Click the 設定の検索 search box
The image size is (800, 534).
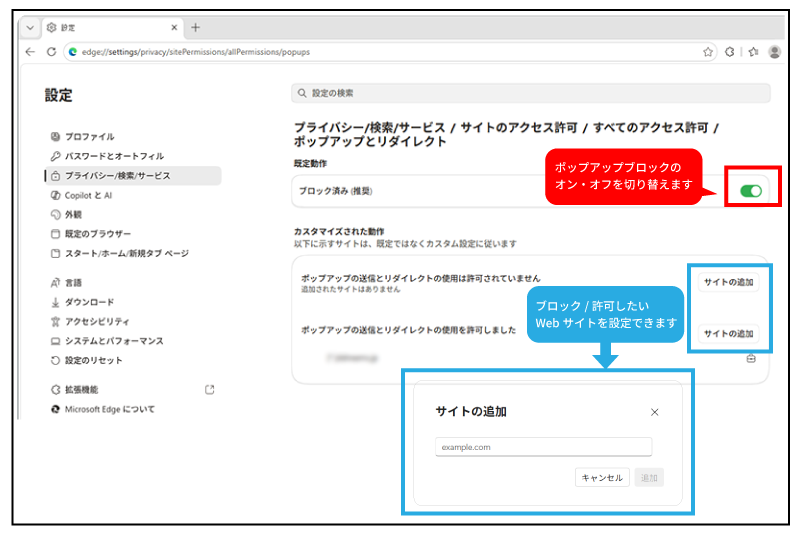pos(531,93)
